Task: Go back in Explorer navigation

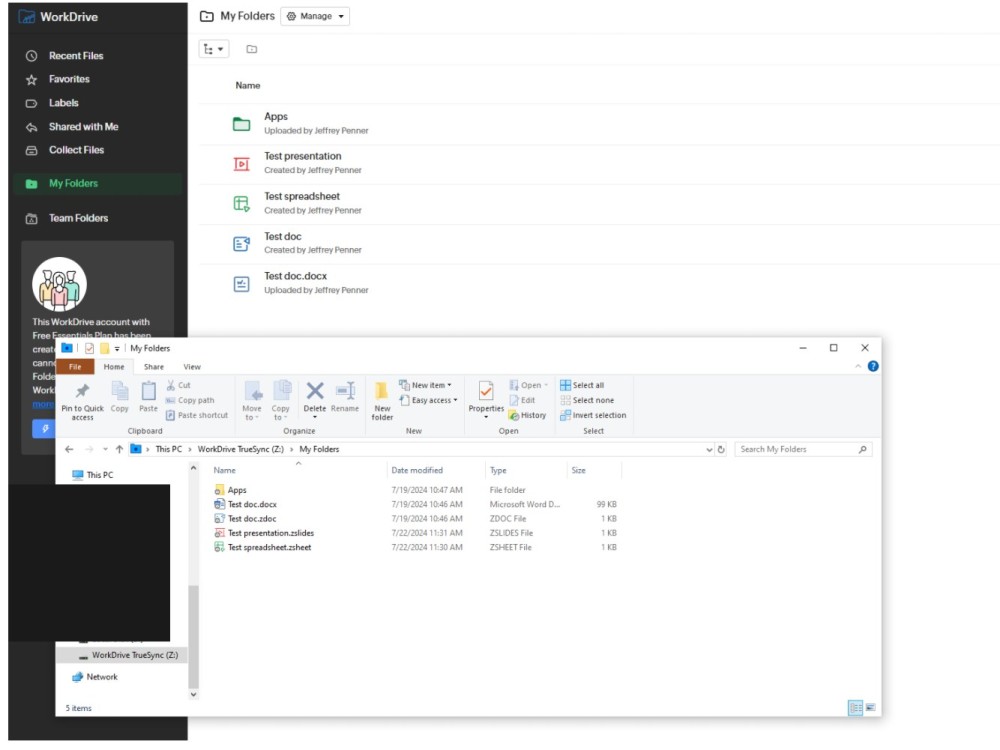Action: pos(70,450)
